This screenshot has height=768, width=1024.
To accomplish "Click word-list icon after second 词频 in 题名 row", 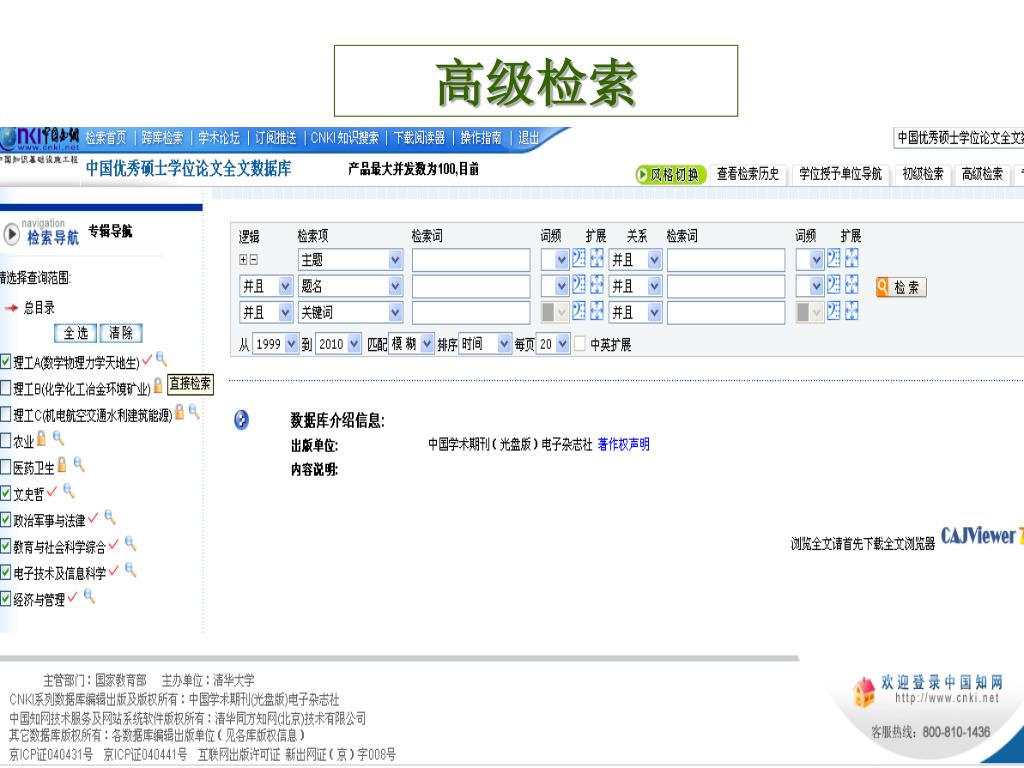I will [x=833, y=285].
